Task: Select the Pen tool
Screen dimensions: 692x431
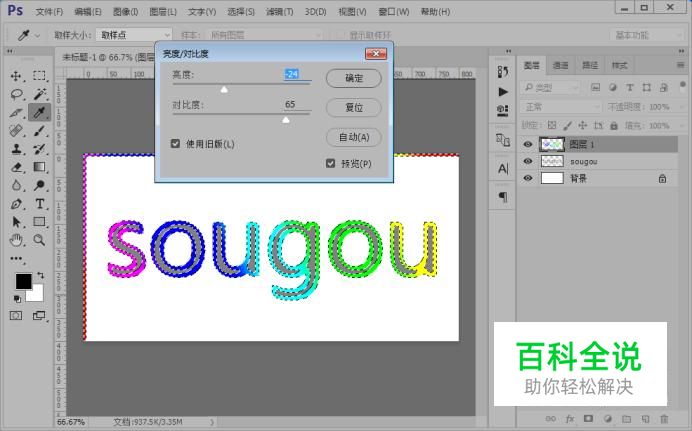Action: (x=16, y=204)
